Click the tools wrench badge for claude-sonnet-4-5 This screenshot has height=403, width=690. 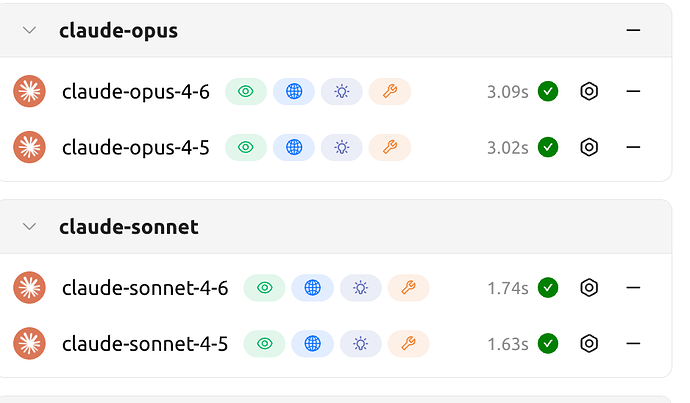(x=409, y=344)
